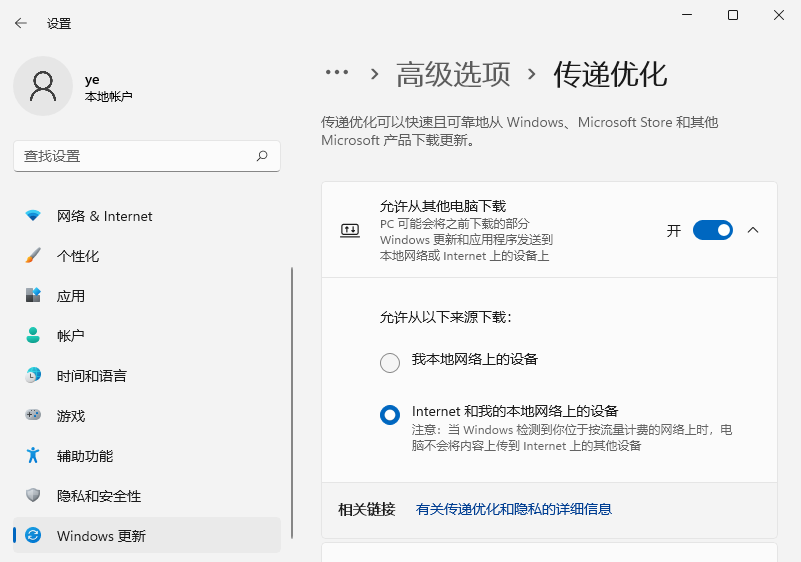Click the search magnifier icon
801x562 pixels.
tap(262, 156)
